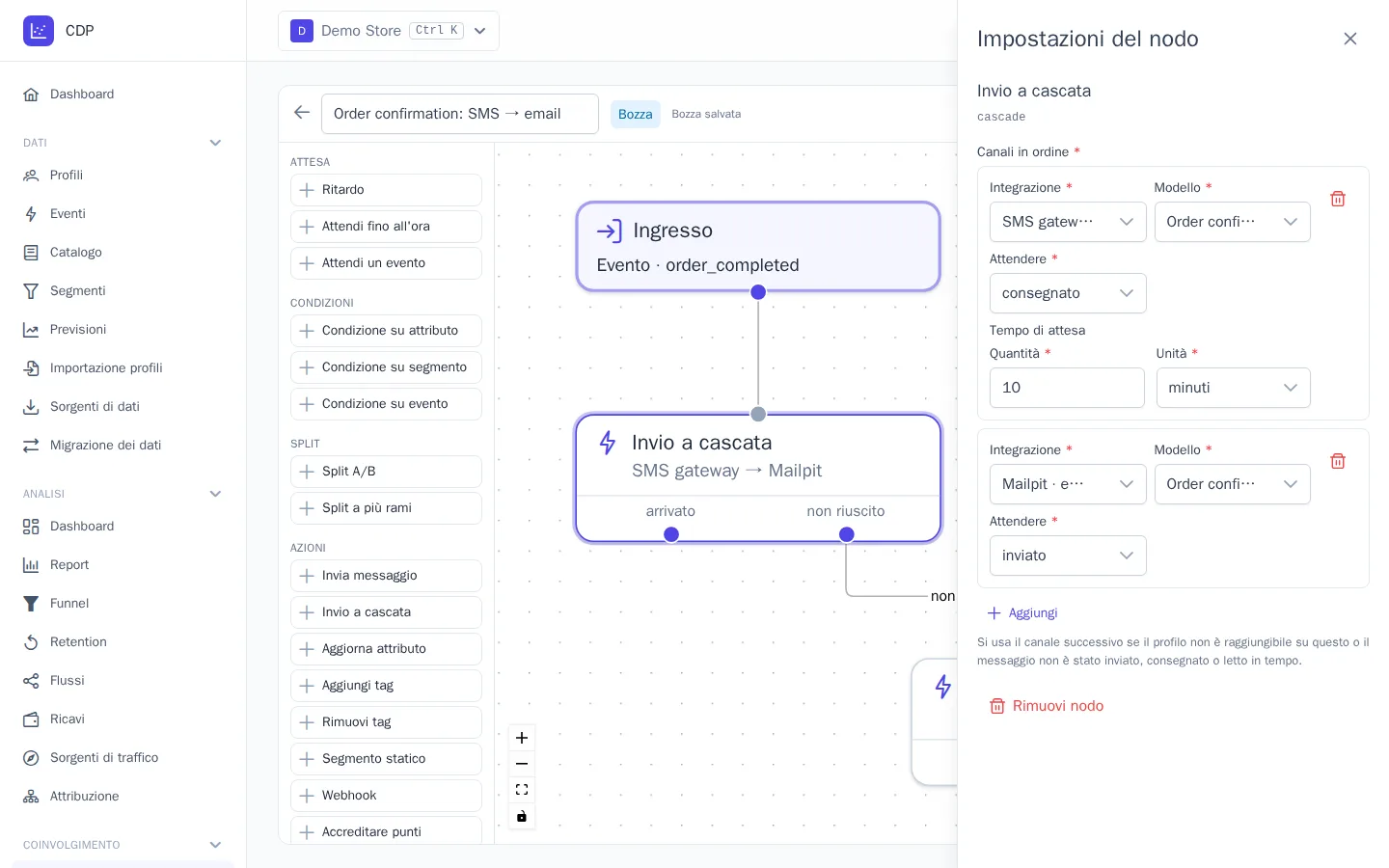Click the back arrow beside the flow name
The height and width of the screenshot is (868, 1389).
(302, 113)
